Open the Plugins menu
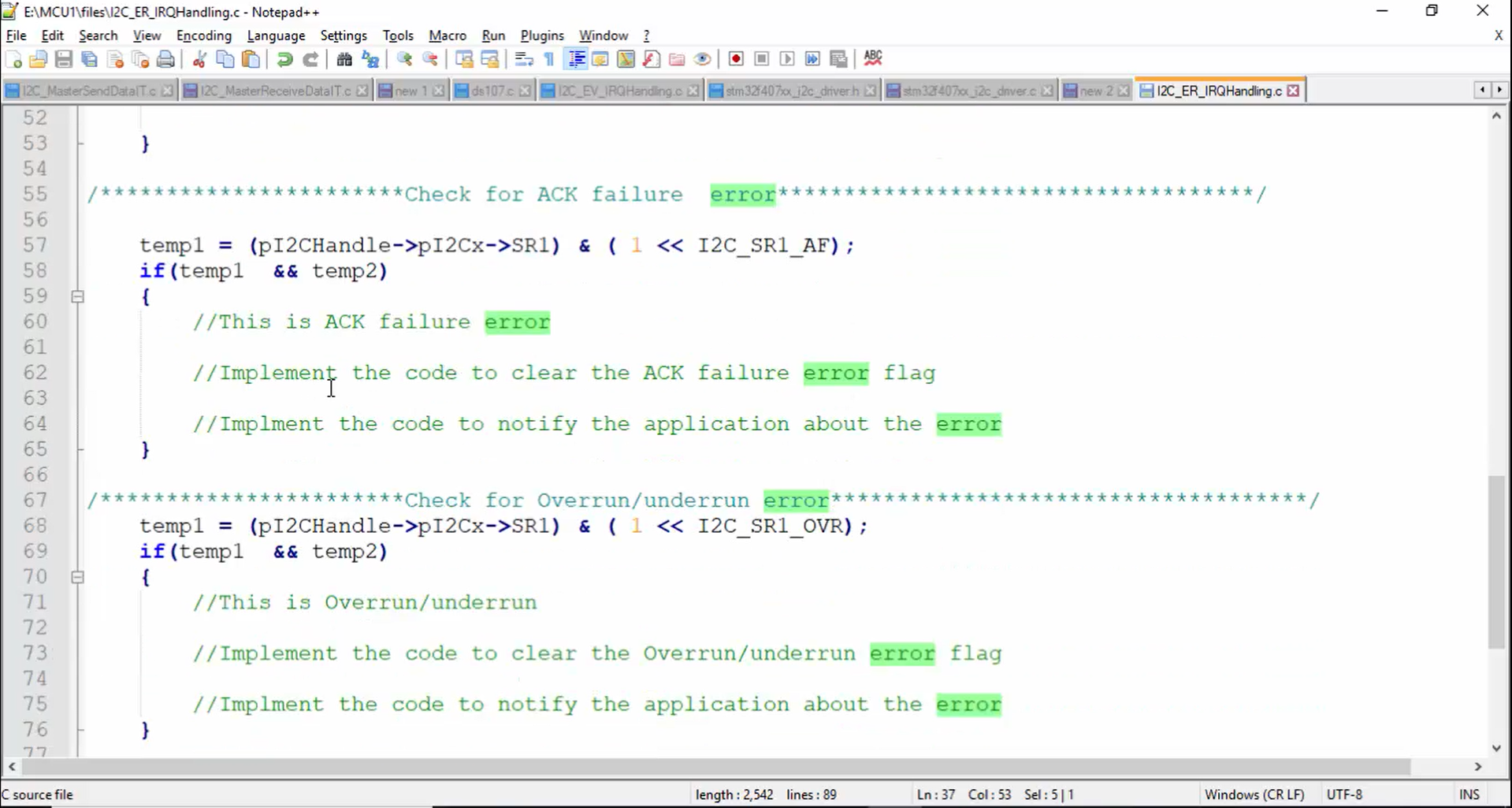This screenshot has width=1512, height=808. [542, 35]
